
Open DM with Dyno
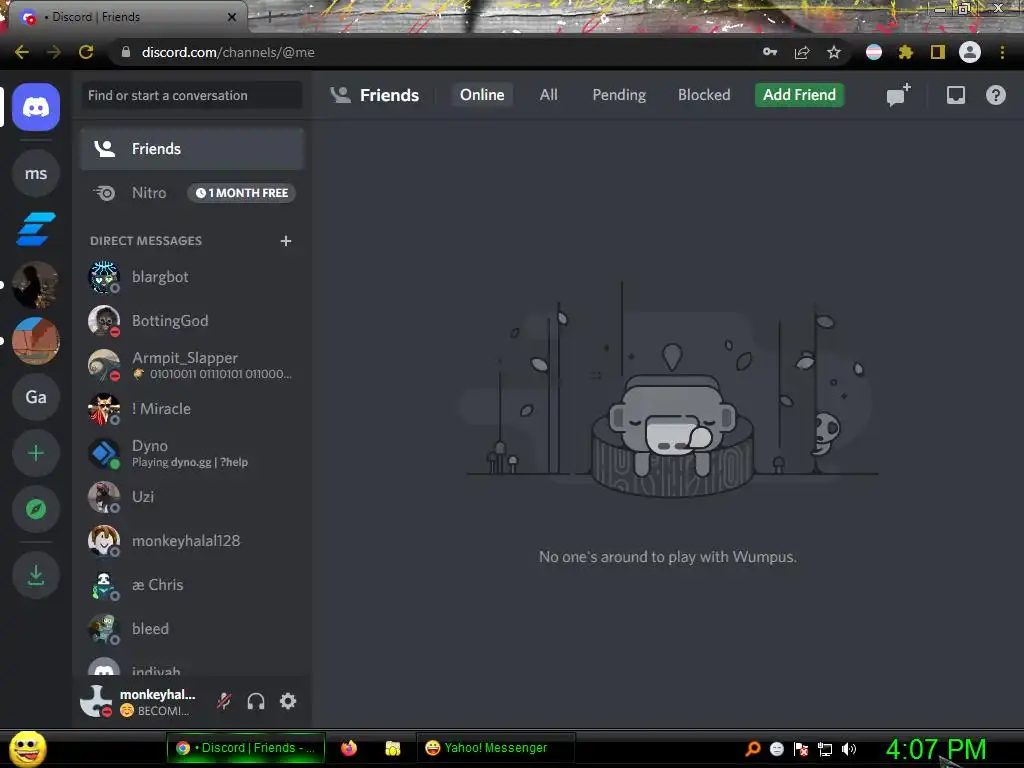[192, 453]
